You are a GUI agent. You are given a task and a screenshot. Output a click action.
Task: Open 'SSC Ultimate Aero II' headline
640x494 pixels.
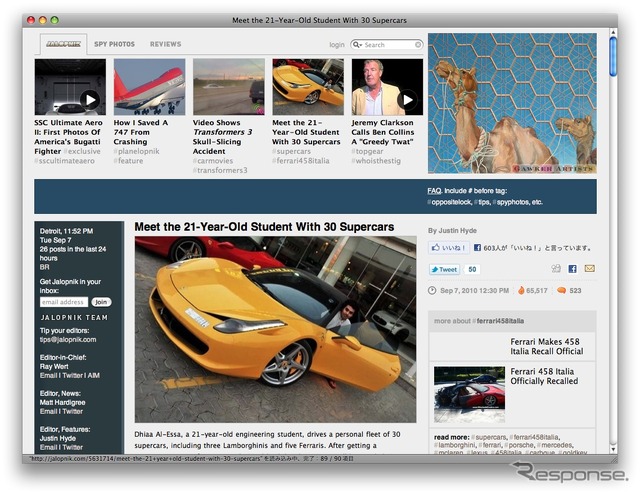[68, 137]
